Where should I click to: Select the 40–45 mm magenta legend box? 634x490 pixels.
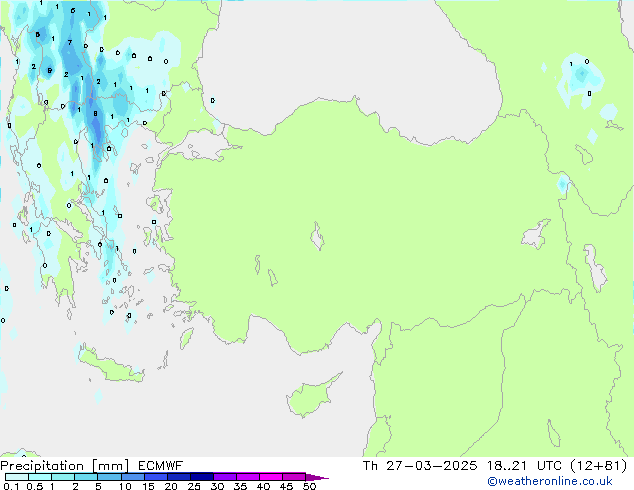pyautogui.click(x=271, y=477)
